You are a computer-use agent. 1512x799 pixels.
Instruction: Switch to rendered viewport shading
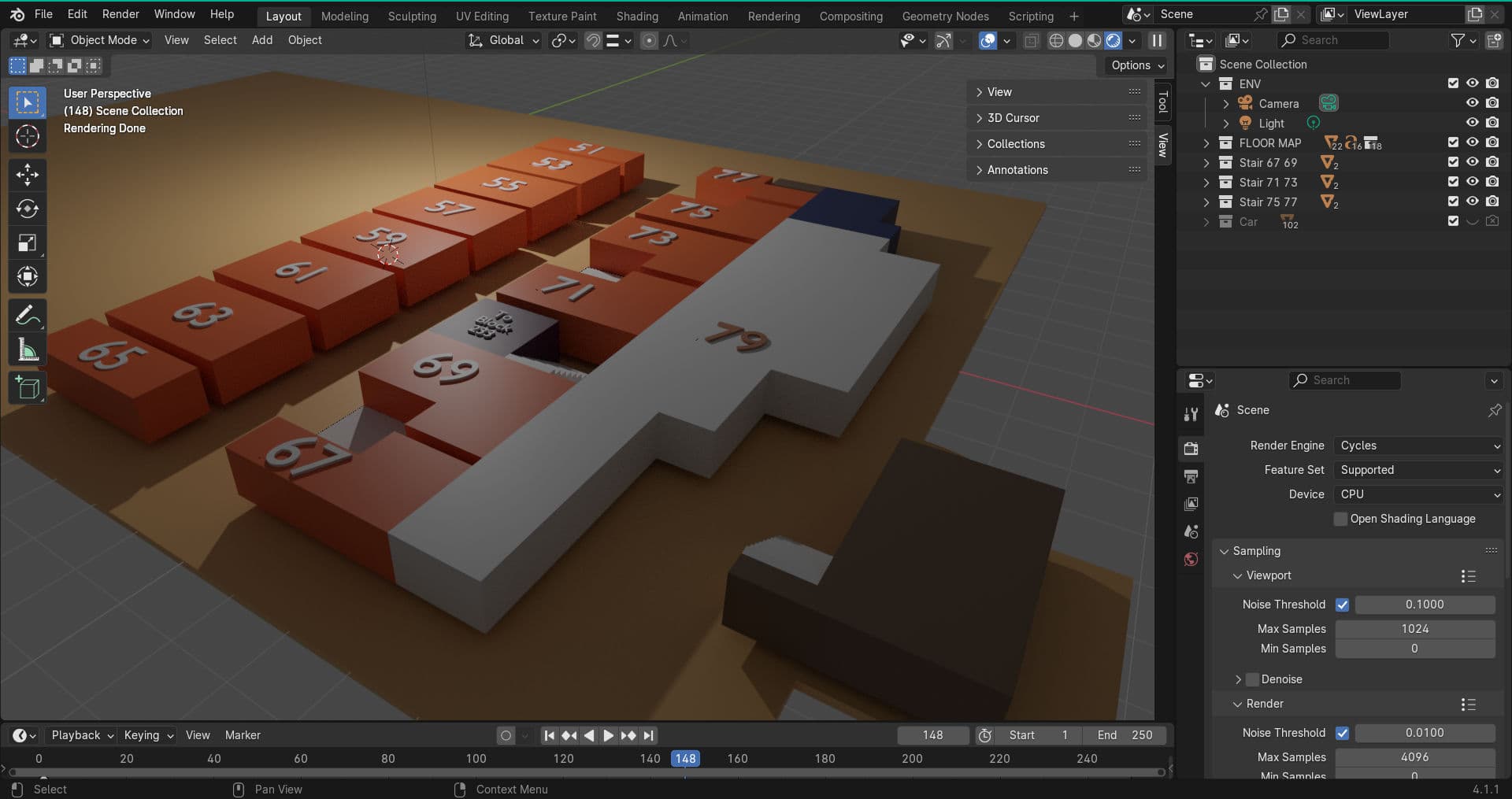click(x=1113, y=40)
